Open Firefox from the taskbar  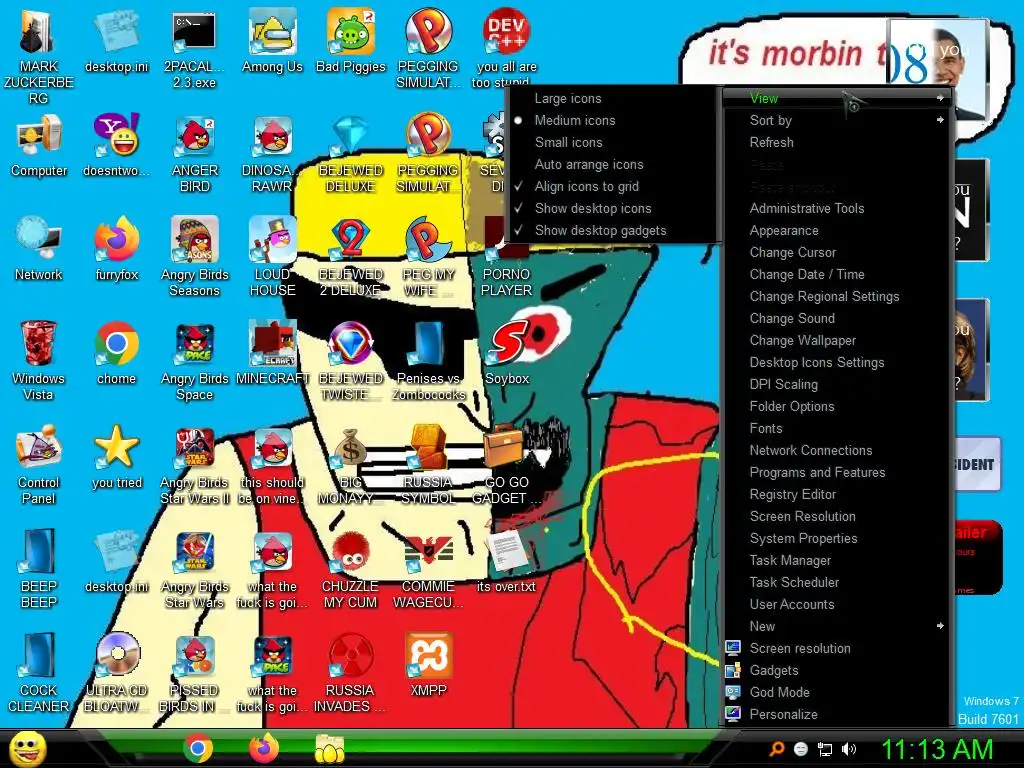[264, 748]
